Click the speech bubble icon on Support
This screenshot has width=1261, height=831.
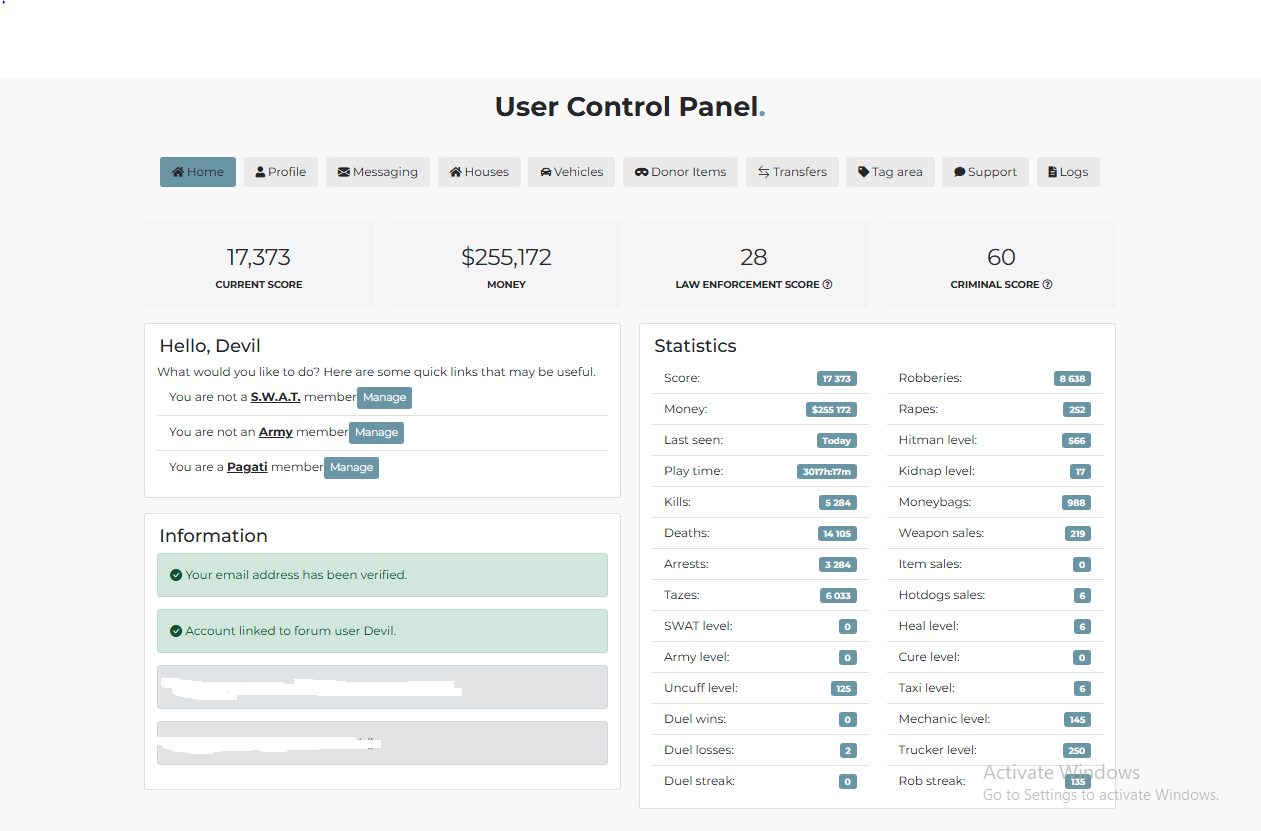[x=959, y=172]
